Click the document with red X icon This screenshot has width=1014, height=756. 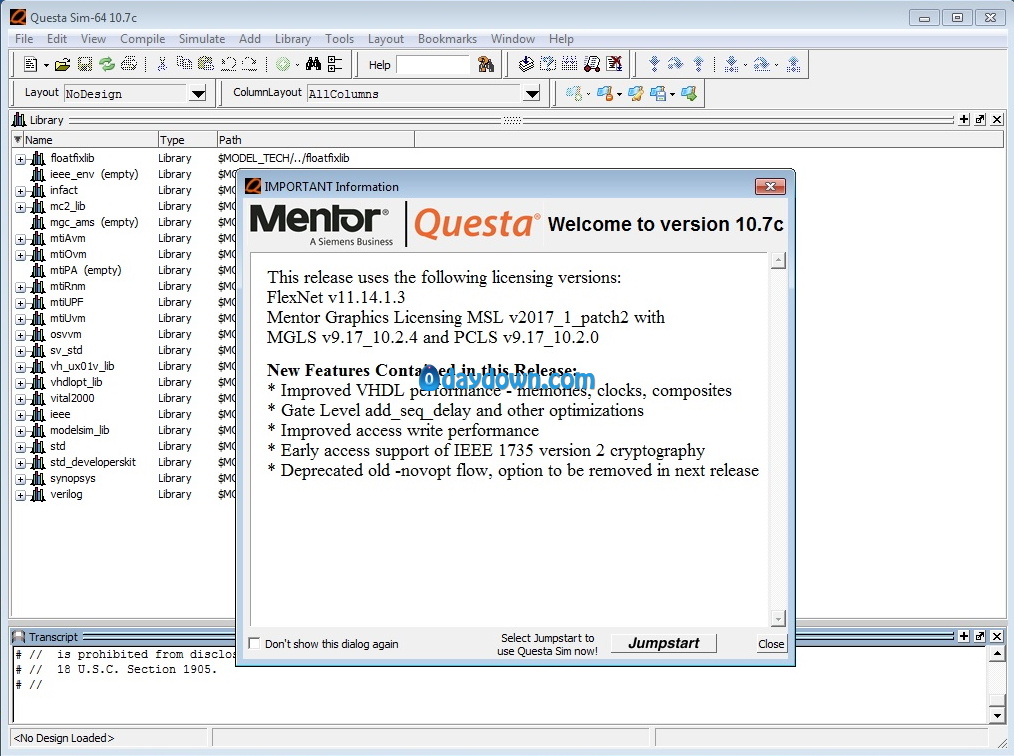tap(614, 64)
